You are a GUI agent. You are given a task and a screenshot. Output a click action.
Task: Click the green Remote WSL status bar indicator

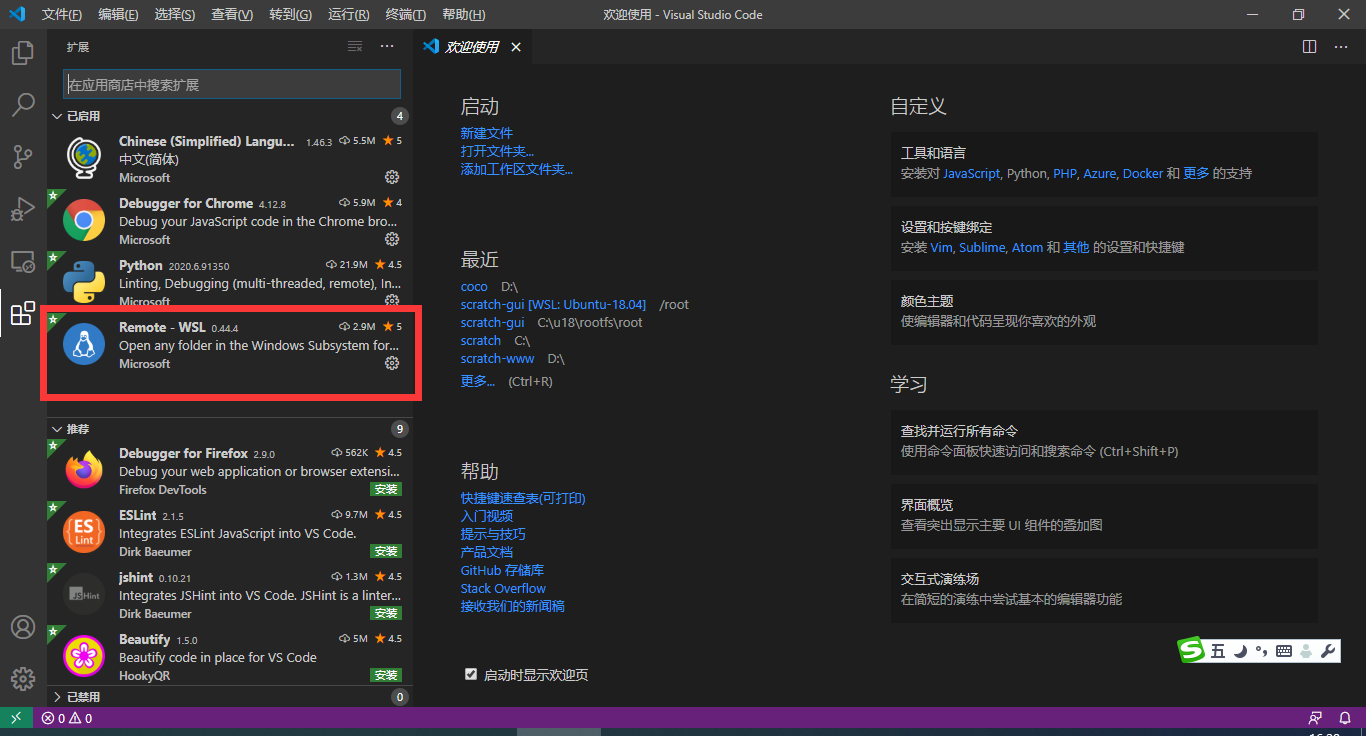click(x=15, y=718)
